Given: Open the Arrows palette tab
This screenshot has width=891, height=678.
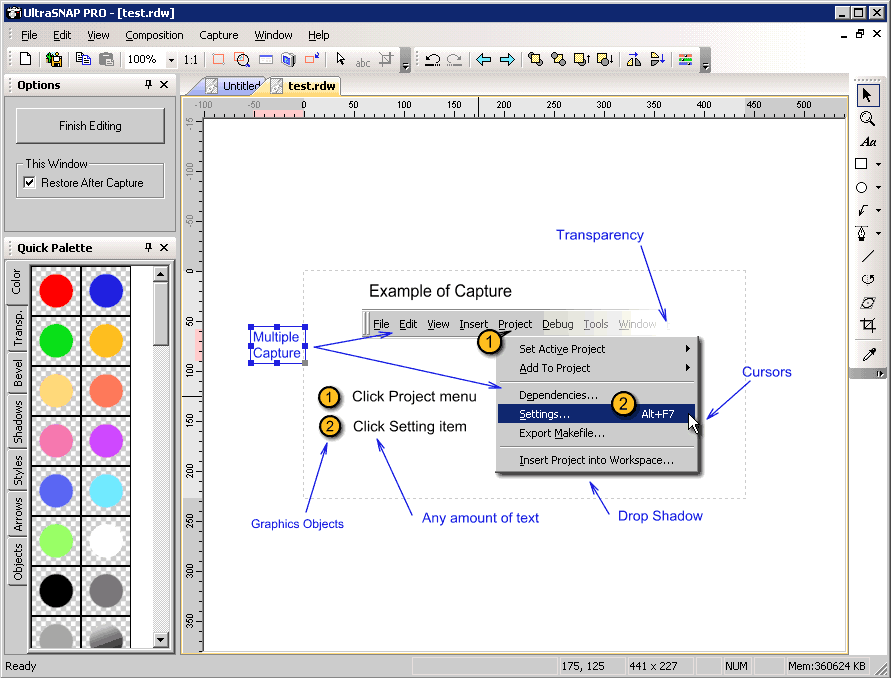Looking at the screenshot, I should (x=17, y=514).
